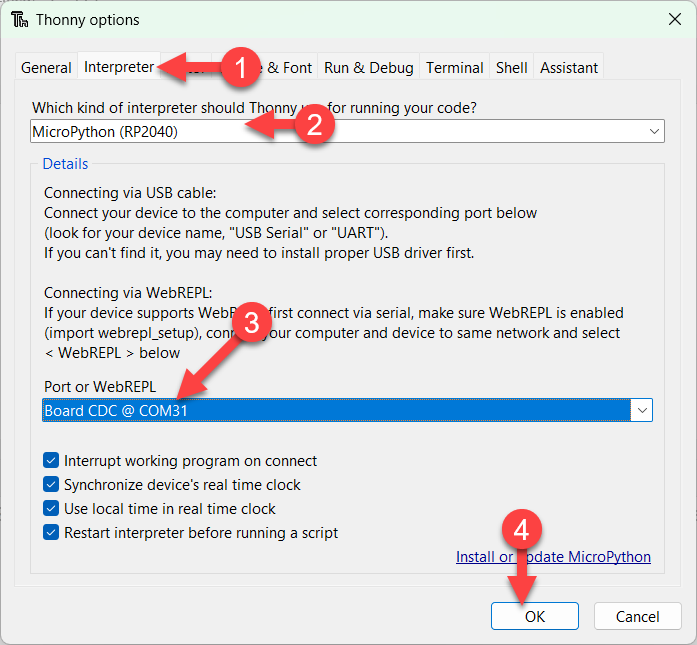The image size is (697, 645).
Task: Select the Interpreter tab
Action: [x=119, y=67]
